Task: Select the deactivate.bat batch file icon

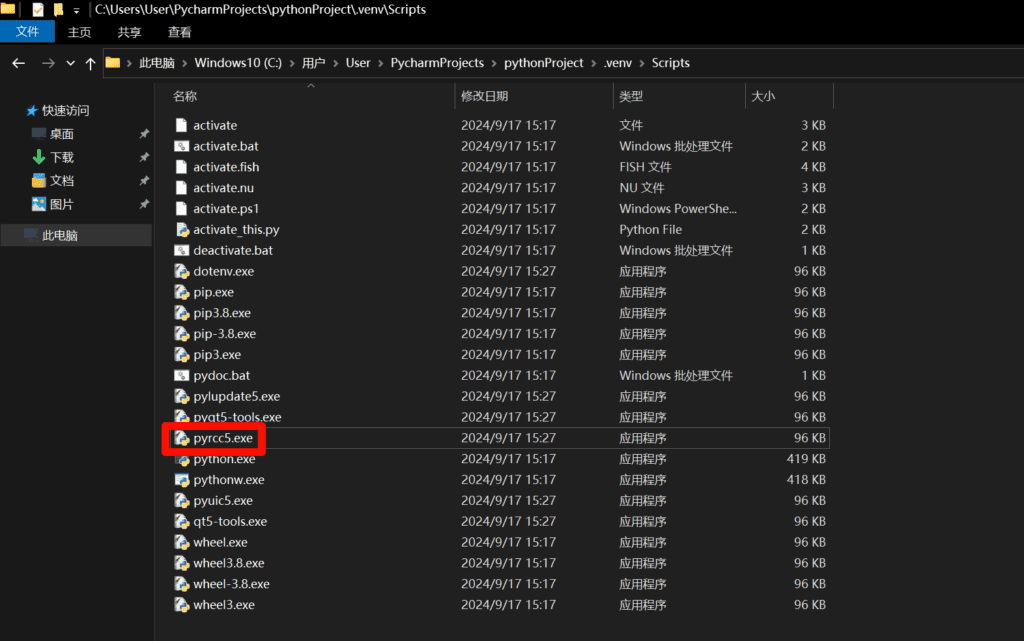Action: point(181,251)
